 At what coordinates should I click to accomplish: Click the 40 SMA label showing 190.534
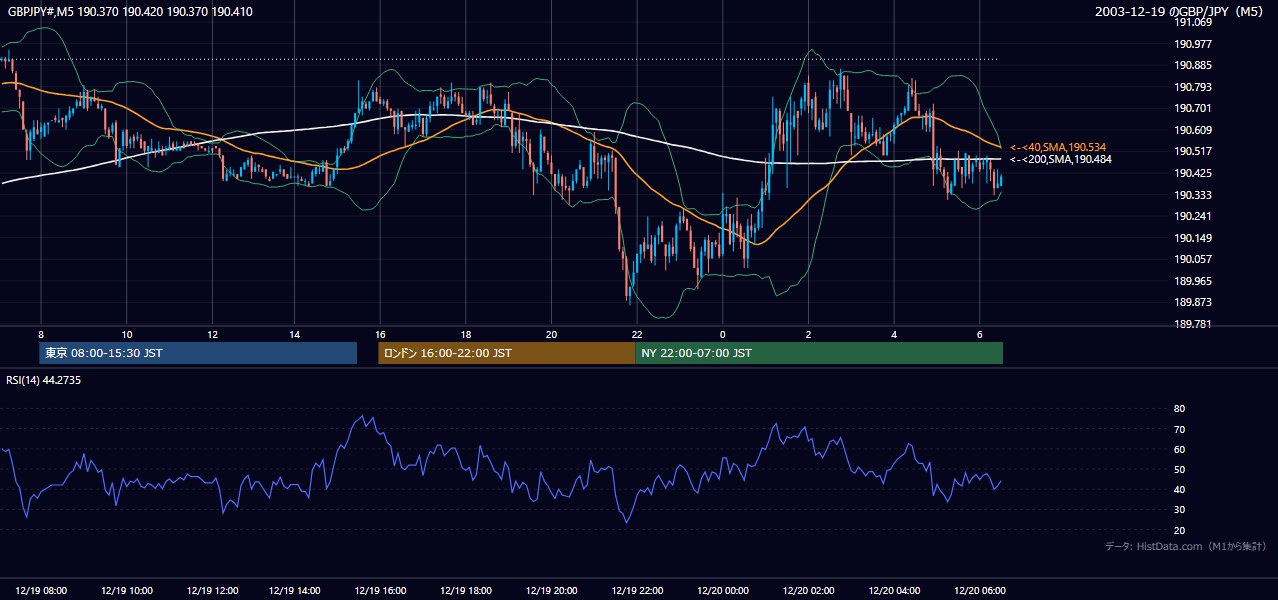(x=1058, y=147)
